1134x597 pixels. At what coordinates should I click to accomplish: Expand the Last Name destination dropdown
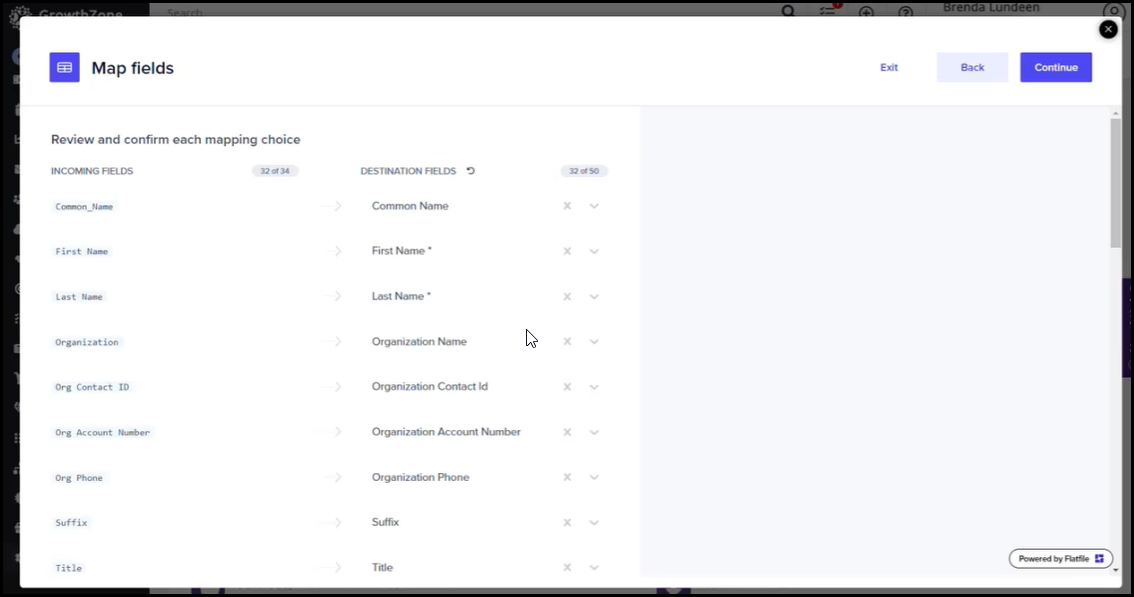coord(594,297)
